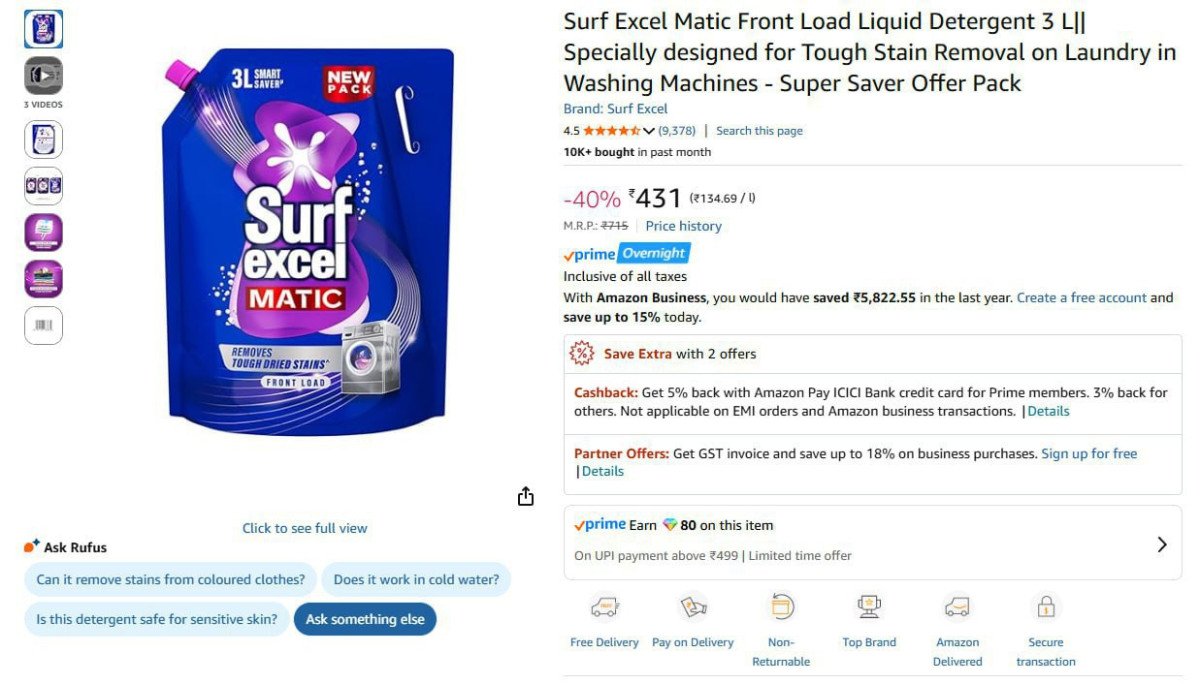Screen dimensions: 1200x684
Task: Expand the Prime Earn offer chevron
Action: (1162, 545)
